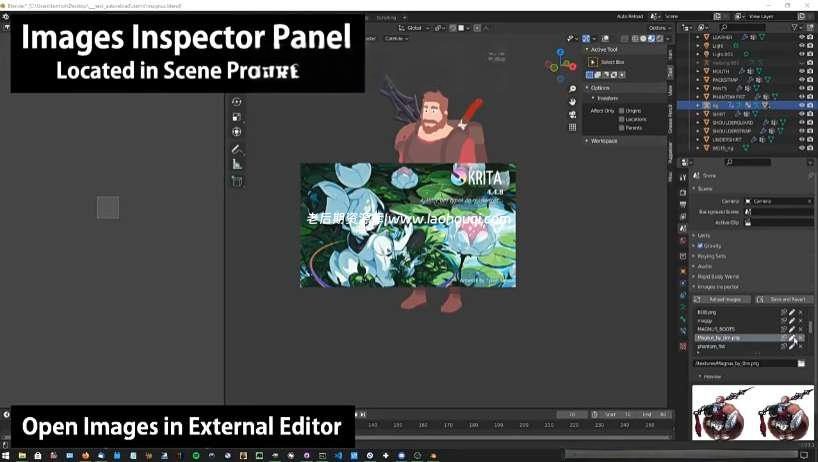
Task: Switch perspective/orthographic with the grid icon
Action: click(x=572, y=127)
